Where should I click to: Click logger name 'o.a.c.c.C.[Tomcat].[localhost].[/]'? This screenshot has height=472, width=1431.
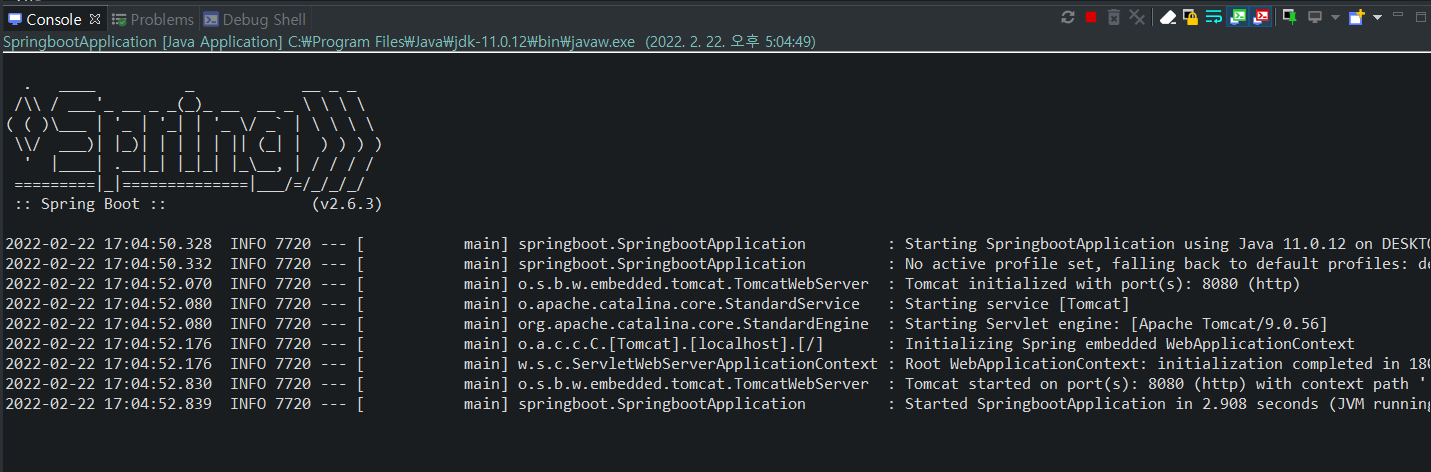(671, 344)
